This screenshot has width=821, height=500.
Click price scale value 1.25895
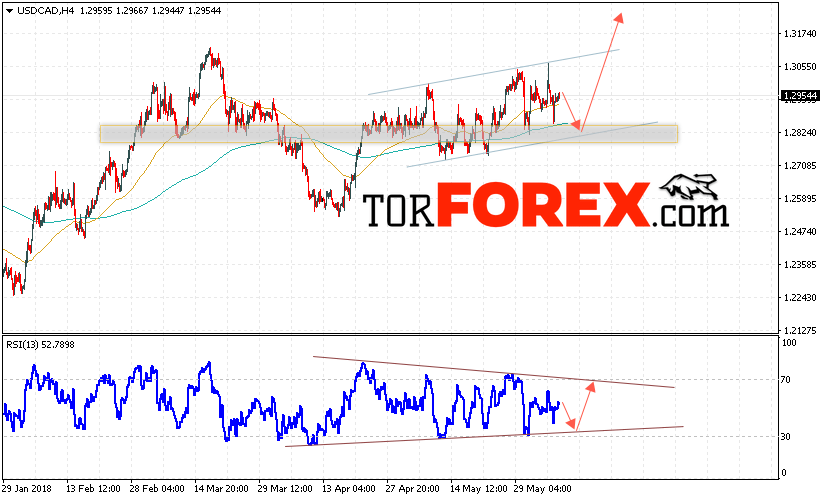pos(800,198)
